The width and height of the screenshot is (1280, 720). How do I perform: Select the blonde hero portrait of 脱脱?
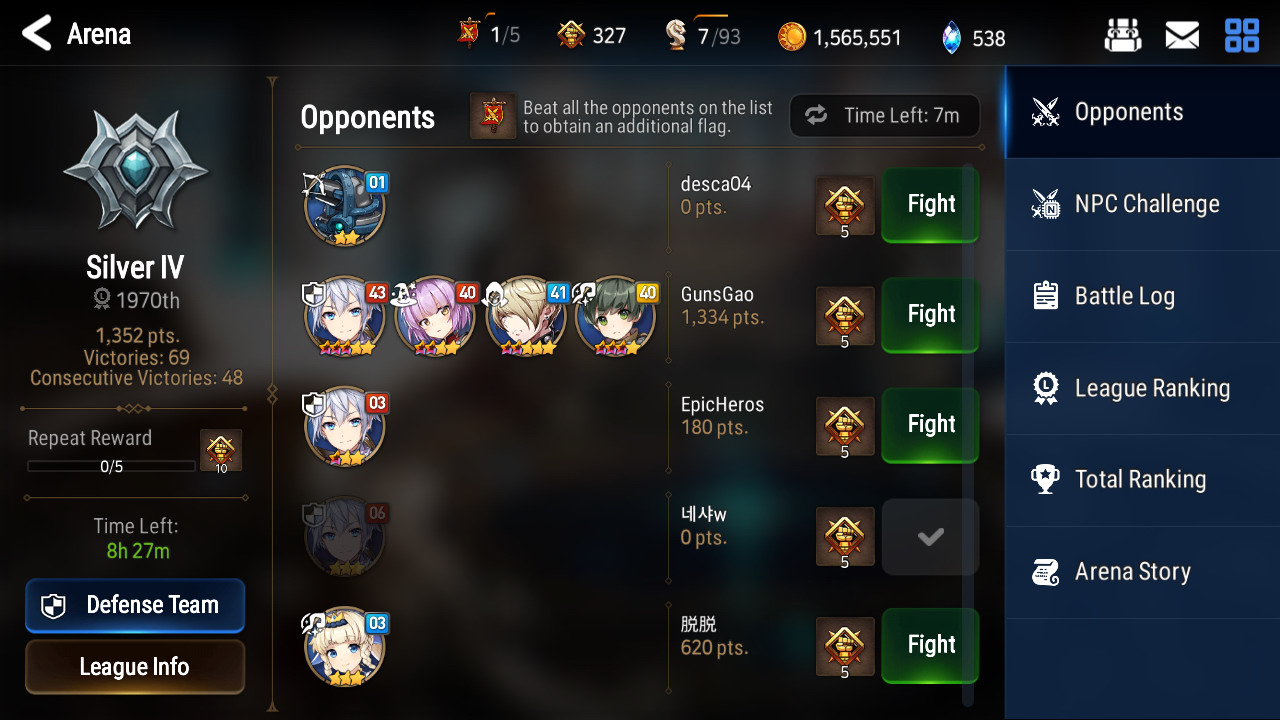pos(343,646)
